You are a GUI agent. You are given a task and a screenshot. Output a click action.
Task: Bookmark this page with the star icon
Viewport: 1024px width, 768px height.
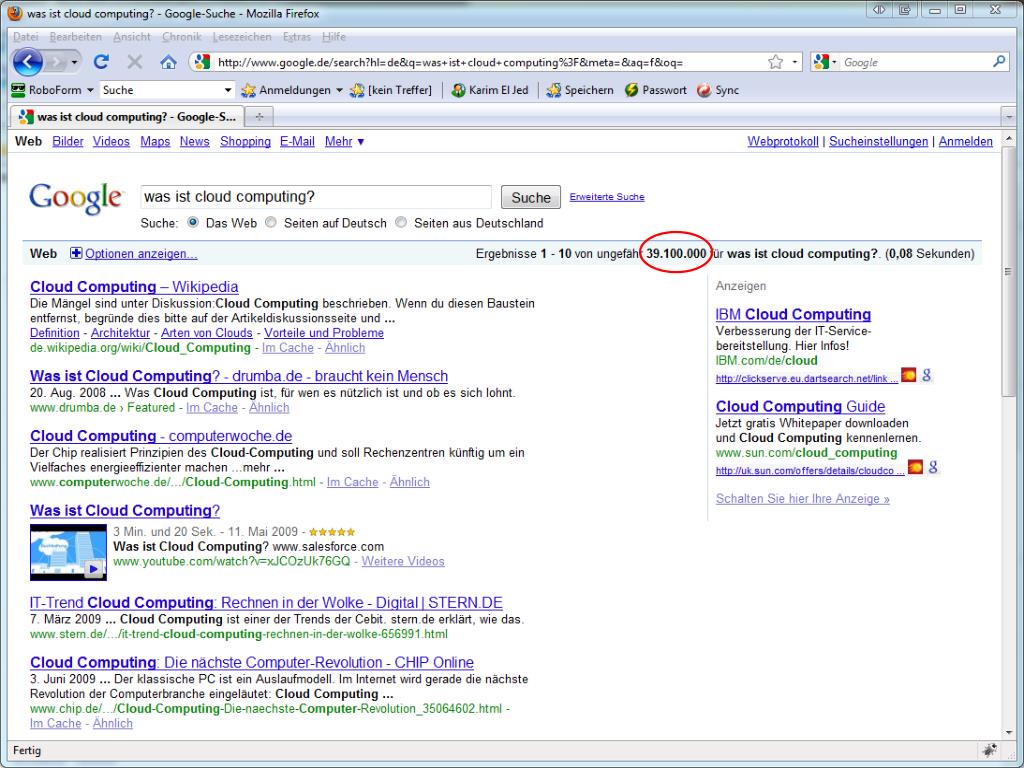[x=775, y=62]
